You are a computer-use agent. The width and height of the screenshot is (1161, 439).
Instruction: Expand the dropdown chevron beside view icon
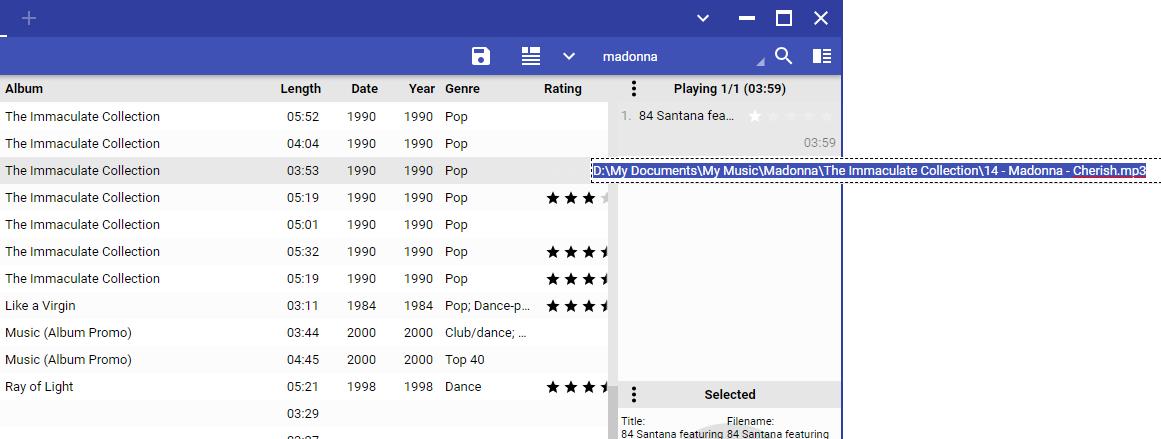(x=569, y=56)
